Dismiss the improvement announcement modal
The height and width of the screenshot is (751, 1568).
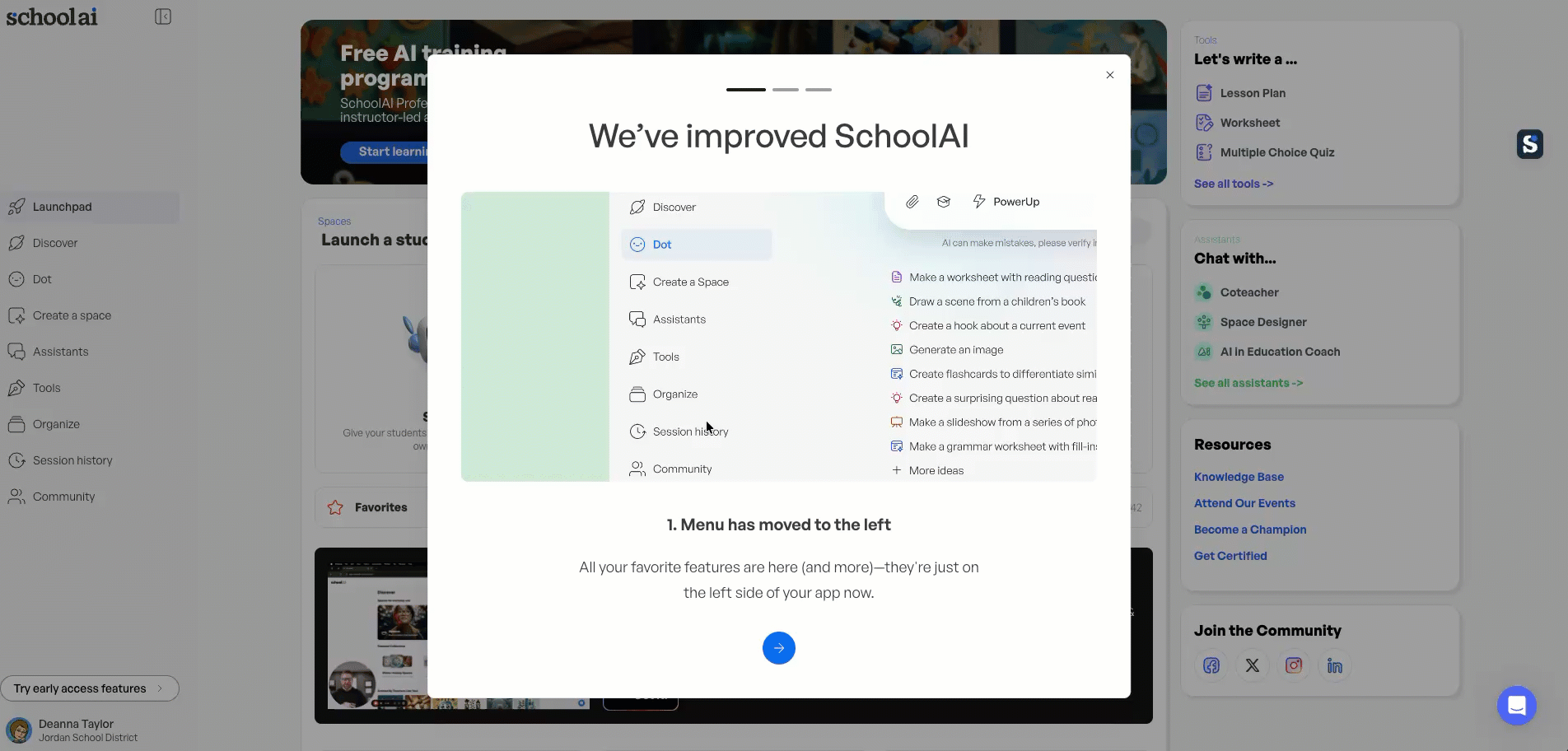(x=1109, y=75)
